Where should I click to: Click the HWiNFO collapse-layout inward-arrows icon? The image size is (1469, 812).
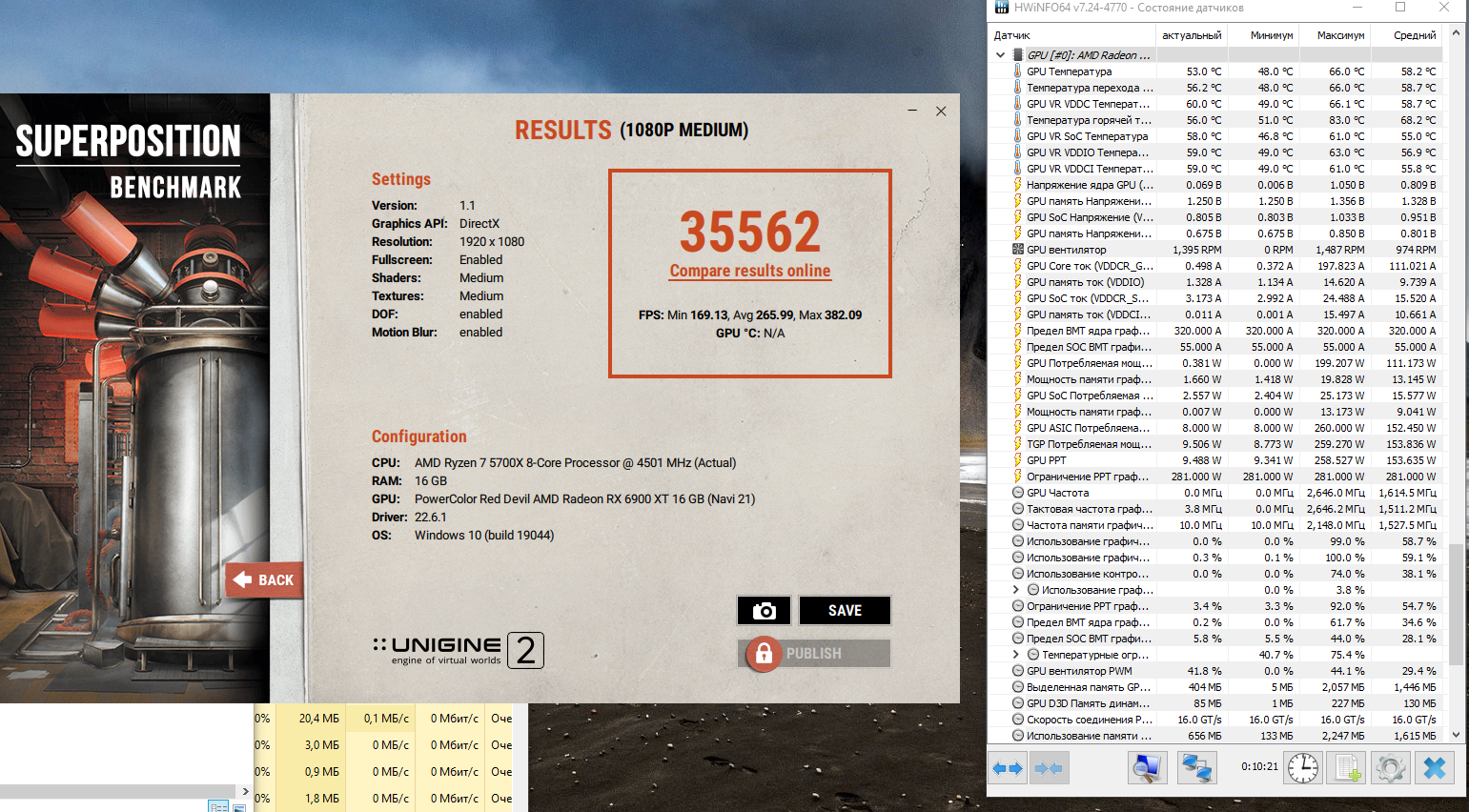[1049, 767]
